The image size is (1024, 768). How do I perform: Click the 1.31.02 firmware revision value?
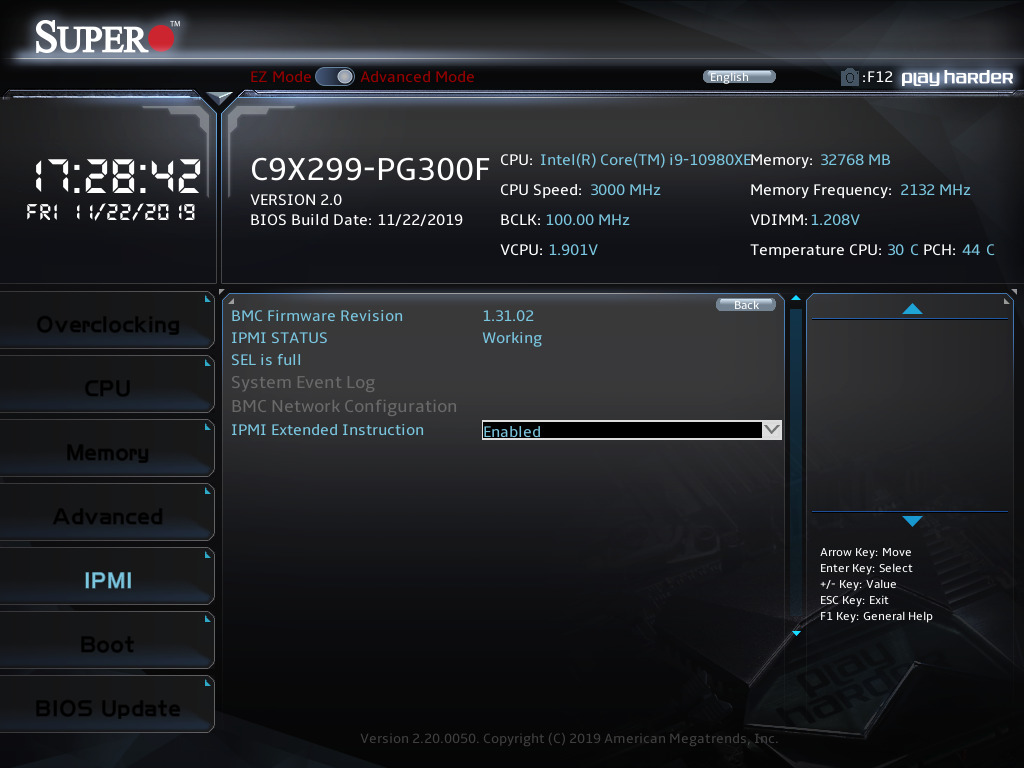pos(508,316)
